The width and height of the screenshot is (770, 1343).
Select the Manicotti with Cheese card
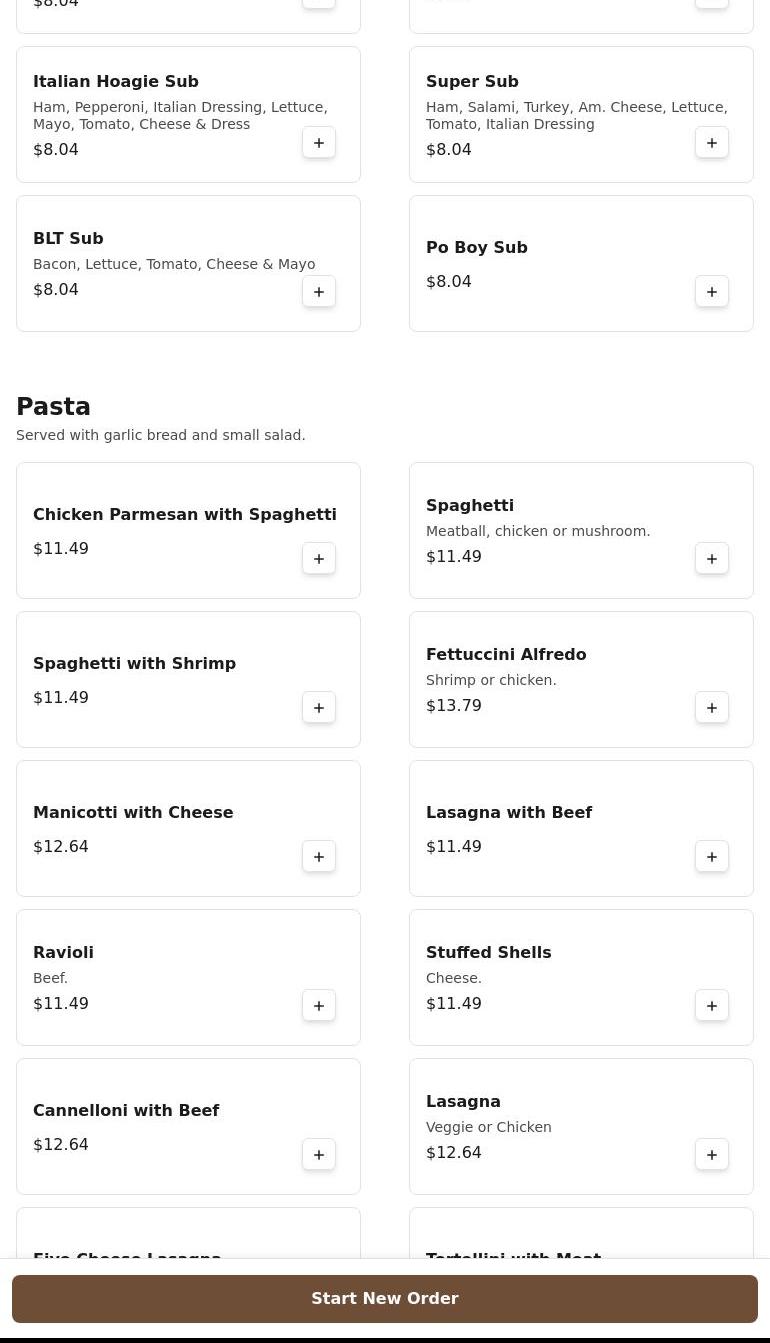(x=160, y=828)
